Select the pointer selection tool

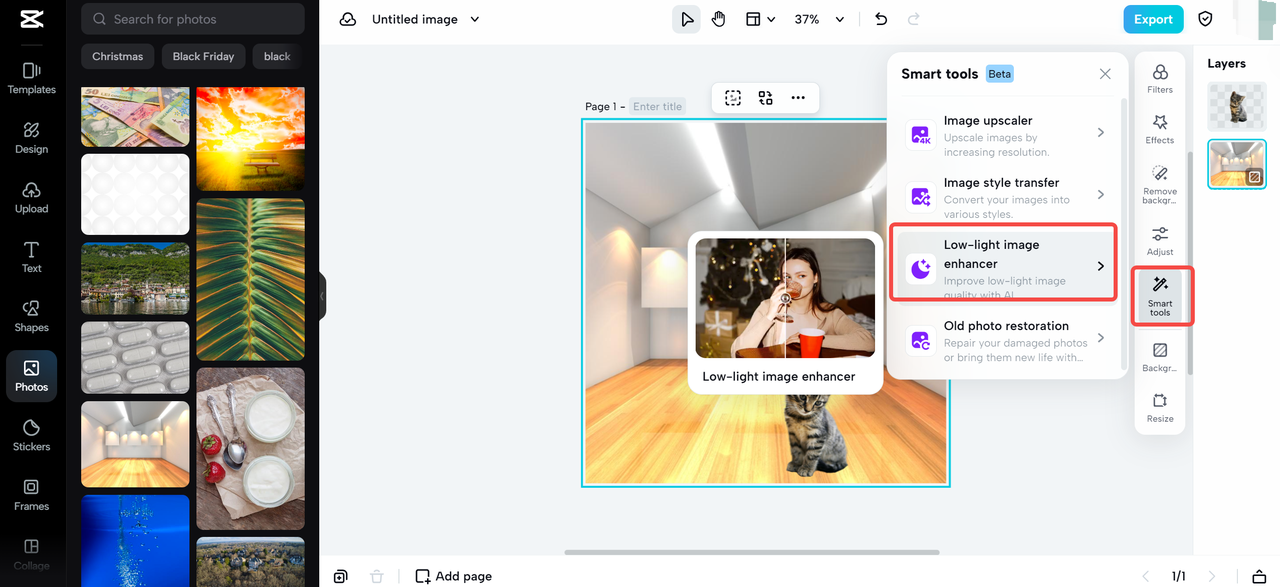(686, 19)
